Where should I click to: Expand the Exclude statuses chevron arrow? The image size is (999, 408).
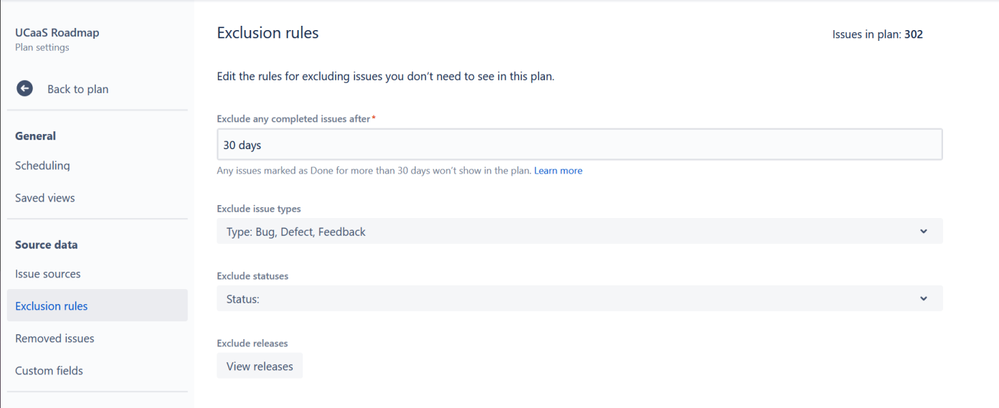(x=923, y=298)
